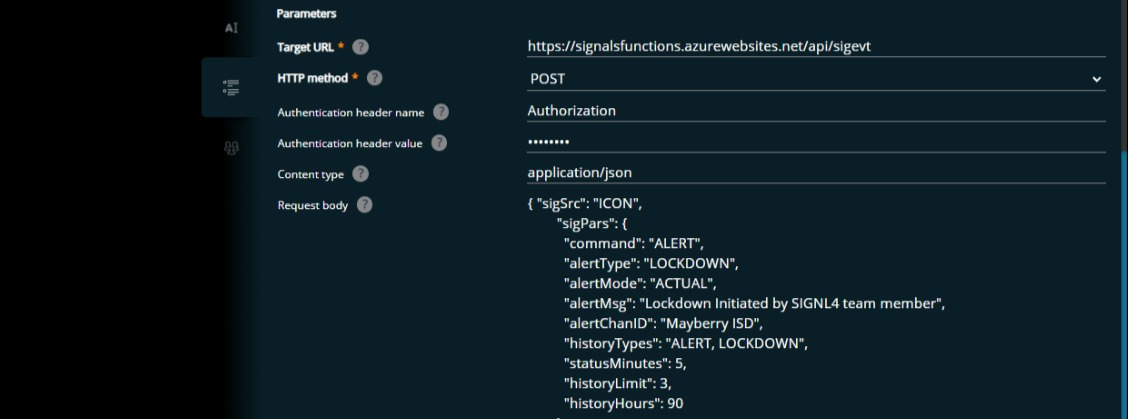Image resolution: width=1128 pixels, height=419 pixels.
Task: Click the Parameters section heading
Action: pyautogui.click(x=307, y=14)
